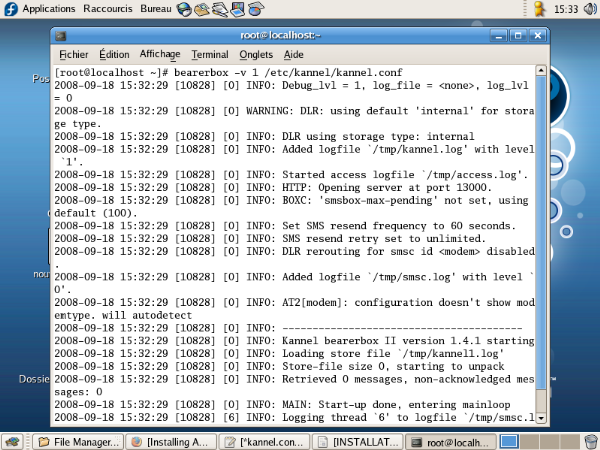Minimize the root@localhost terminal window
The width and height of the screenshot is (600, 450).
click(499, 36)
